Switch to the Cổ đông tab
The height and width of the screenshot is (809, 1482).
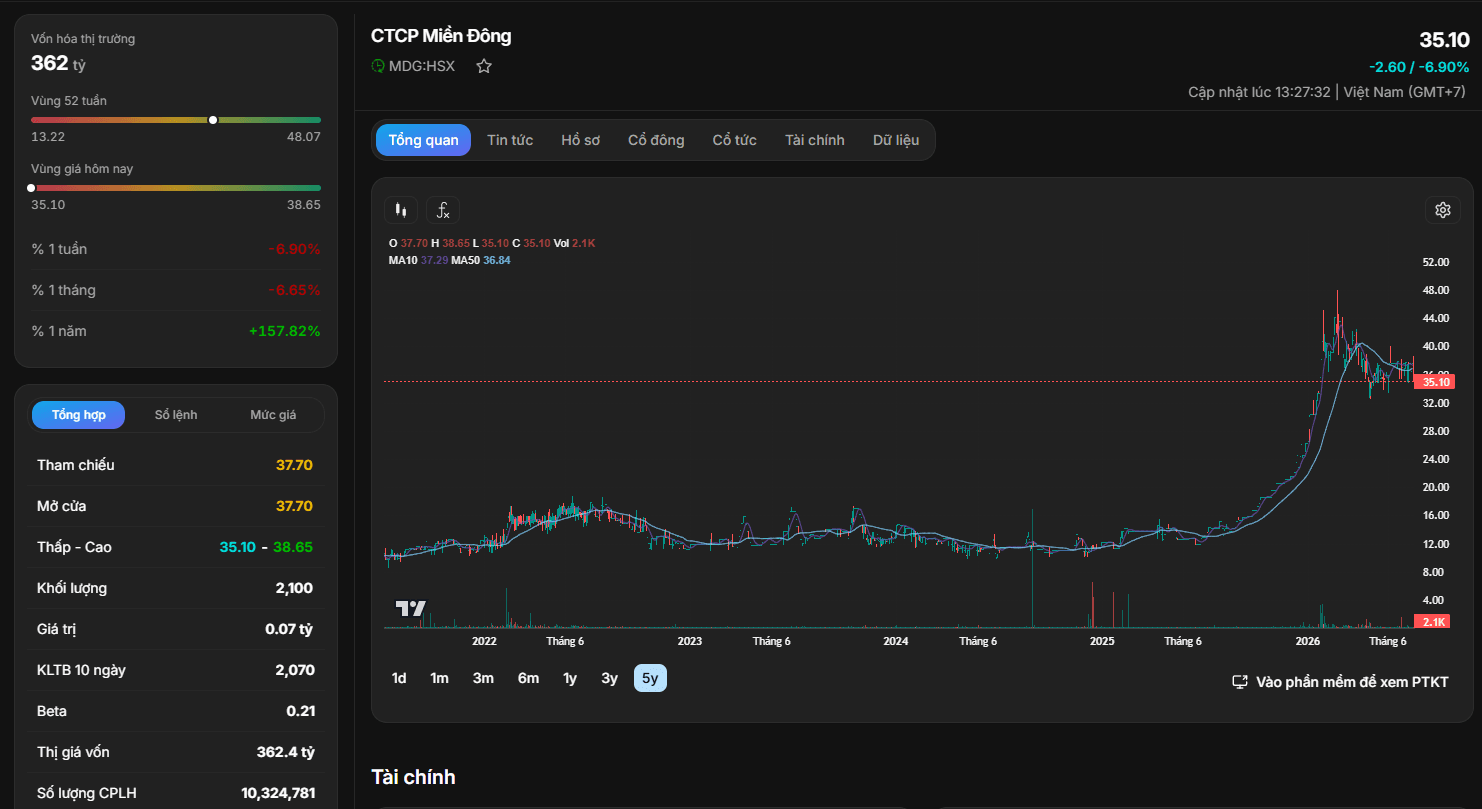656,140
